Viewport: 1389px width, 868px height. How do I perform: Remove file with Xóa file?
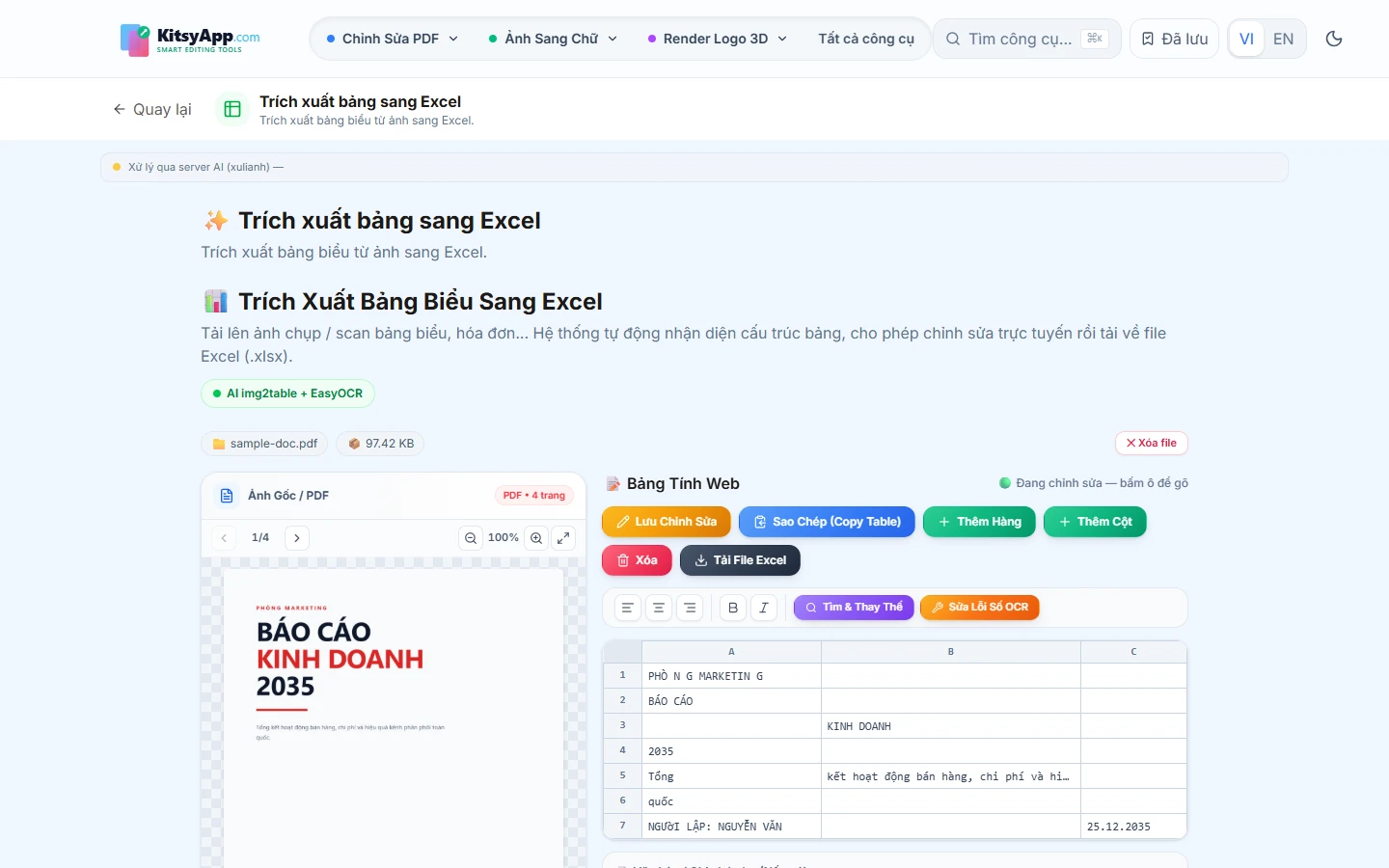[x=1152, y=443]
